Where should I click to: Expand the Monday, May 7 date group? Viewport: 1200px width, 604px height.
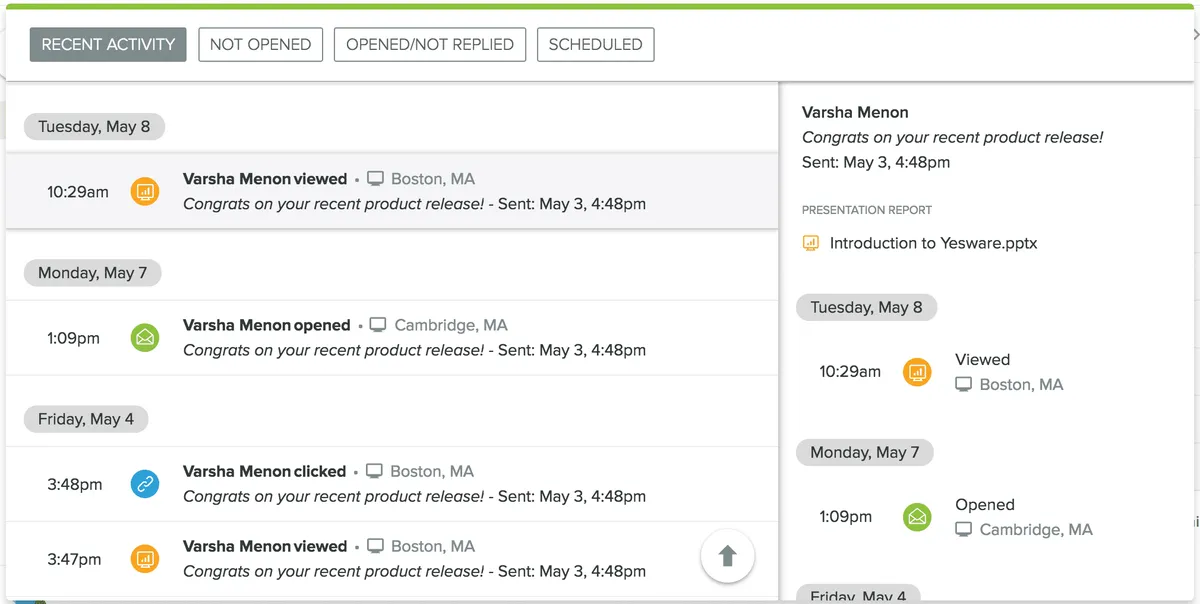pos(91,272)
